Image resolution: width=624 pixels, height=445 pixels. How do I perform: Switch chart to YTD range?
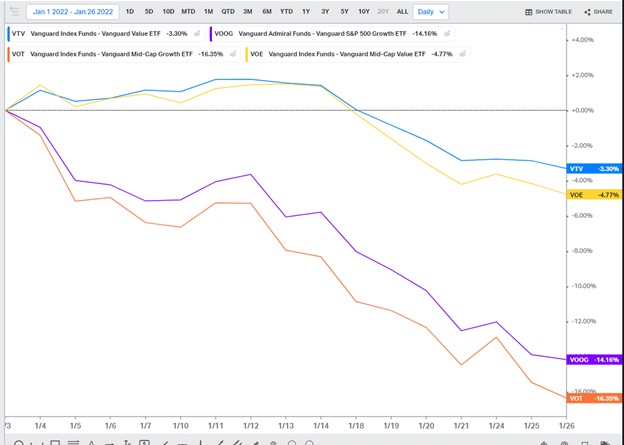[x=286, y=12]
